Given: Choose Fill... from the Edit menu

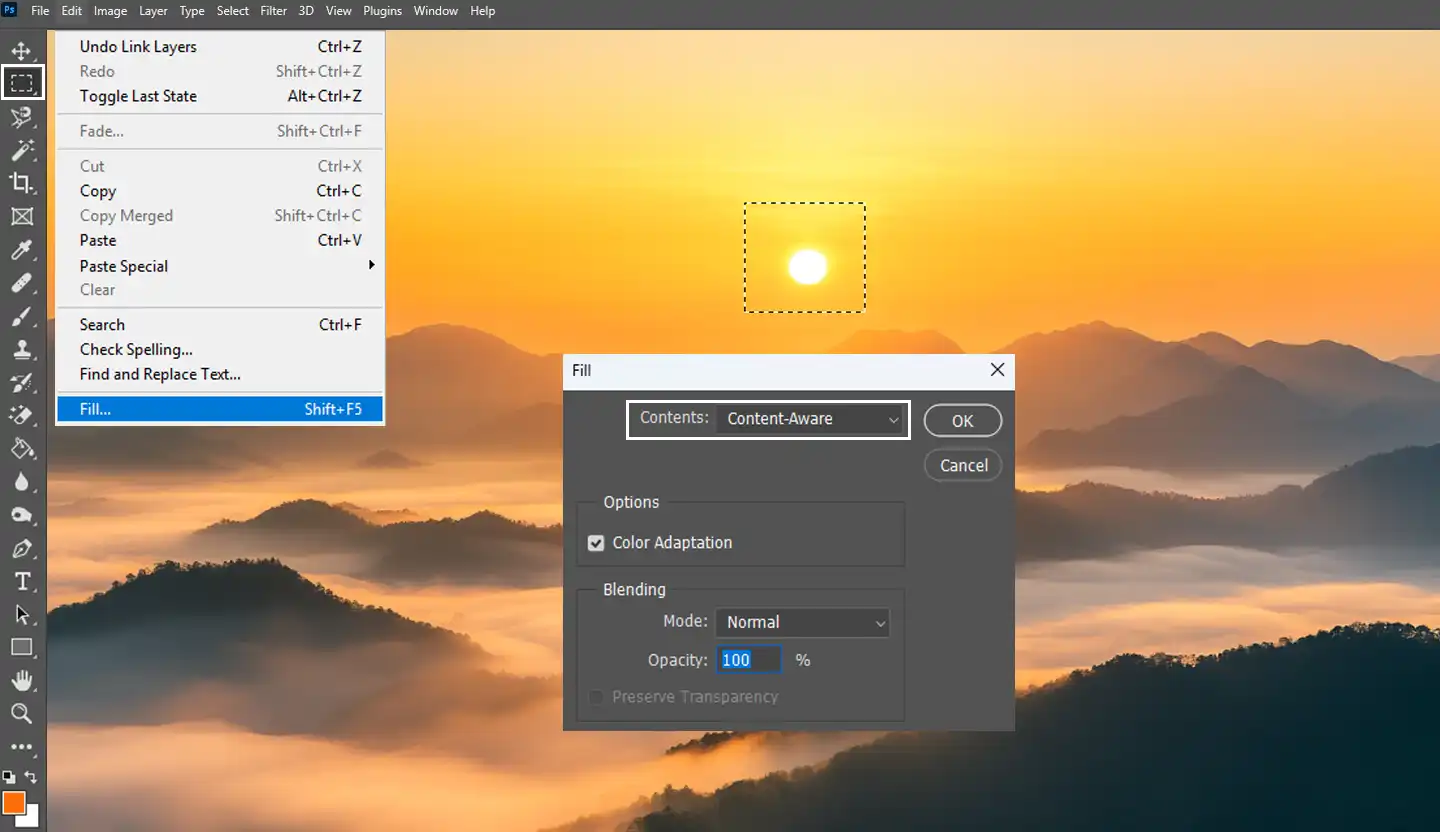Looking at the screenshot, I should [x=220, y=409].
